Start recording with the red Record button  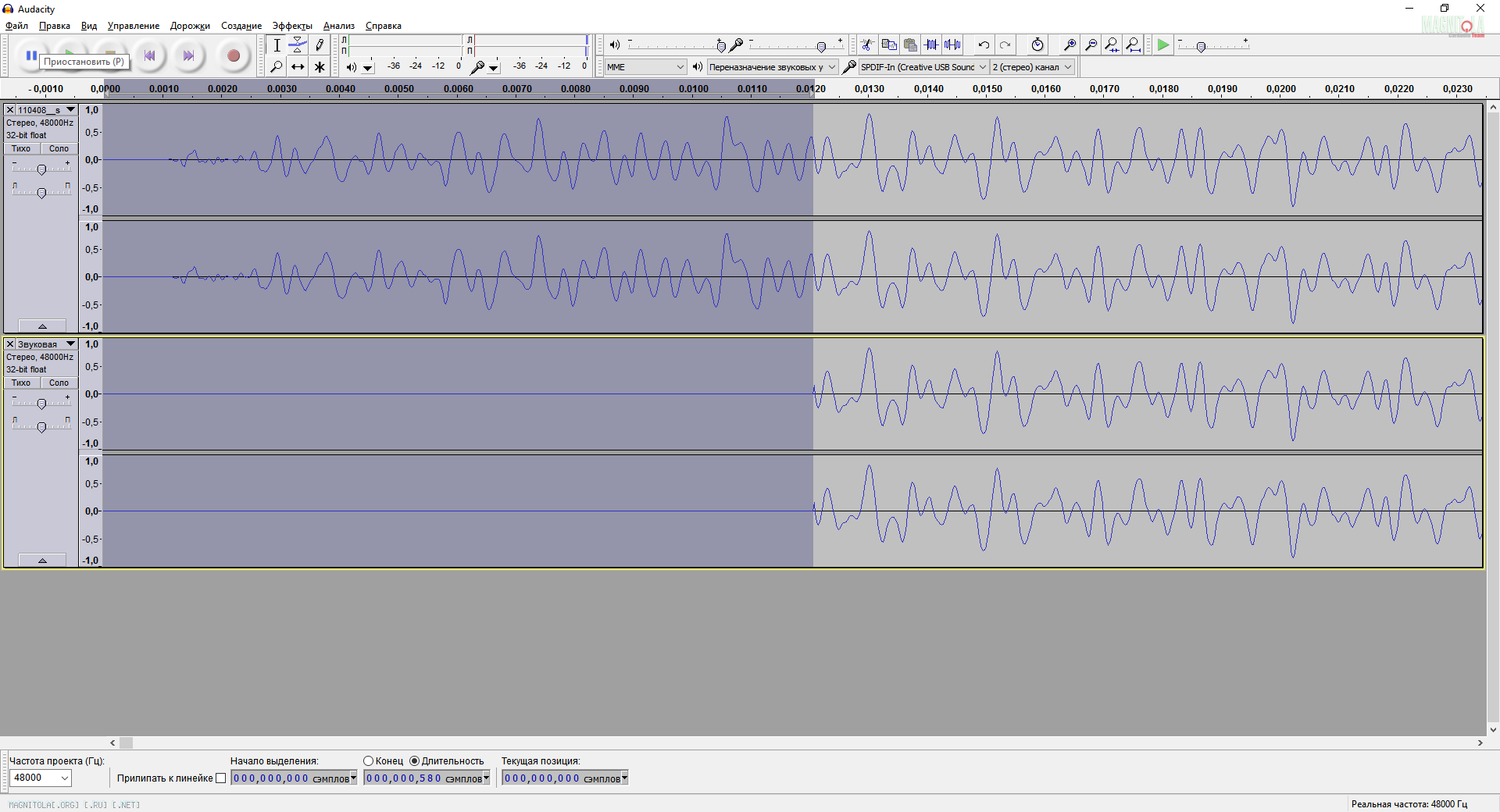[x=233, y=55]
